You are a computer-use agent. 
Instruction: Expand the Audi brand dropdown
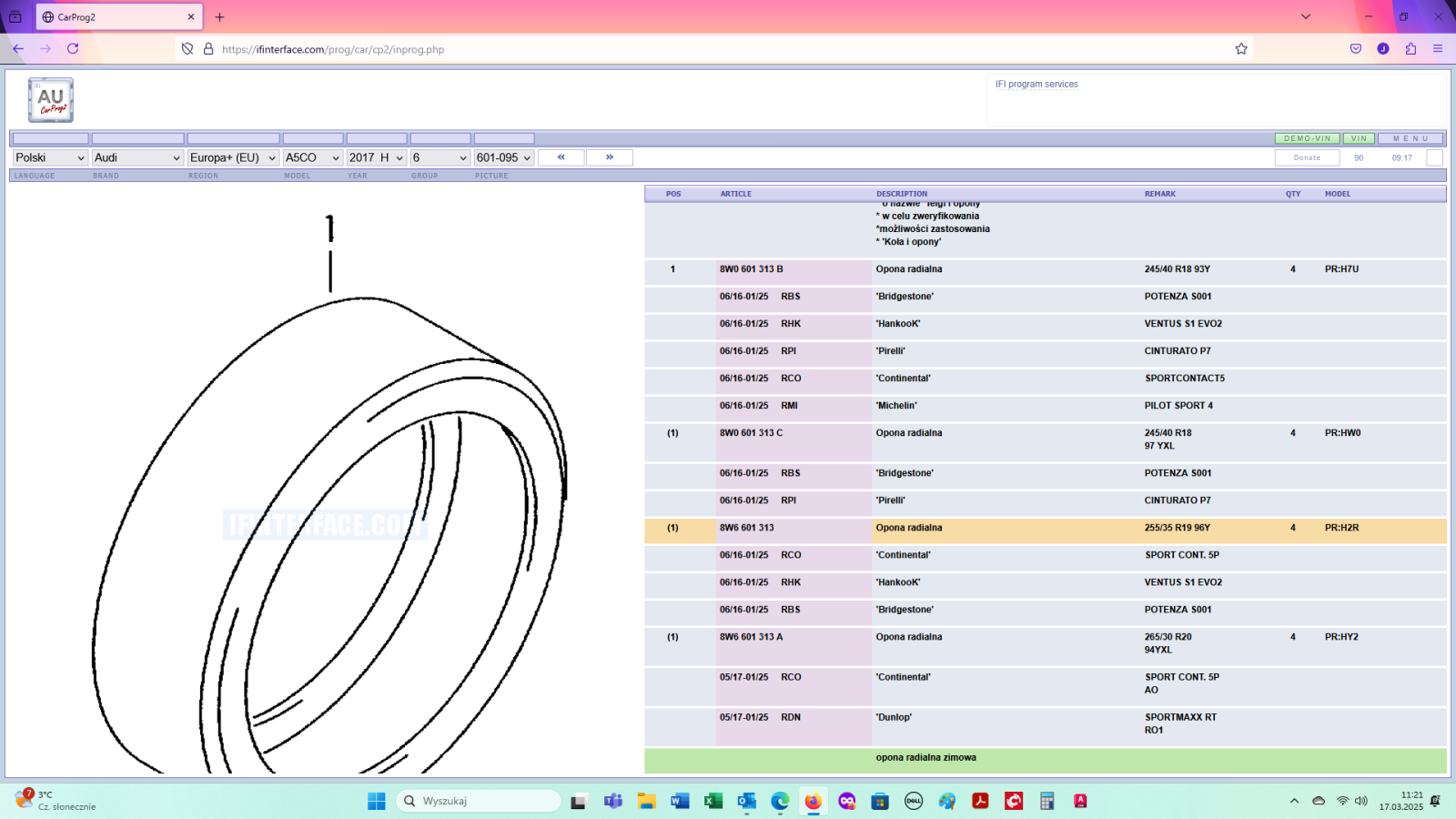click(137, 157)
